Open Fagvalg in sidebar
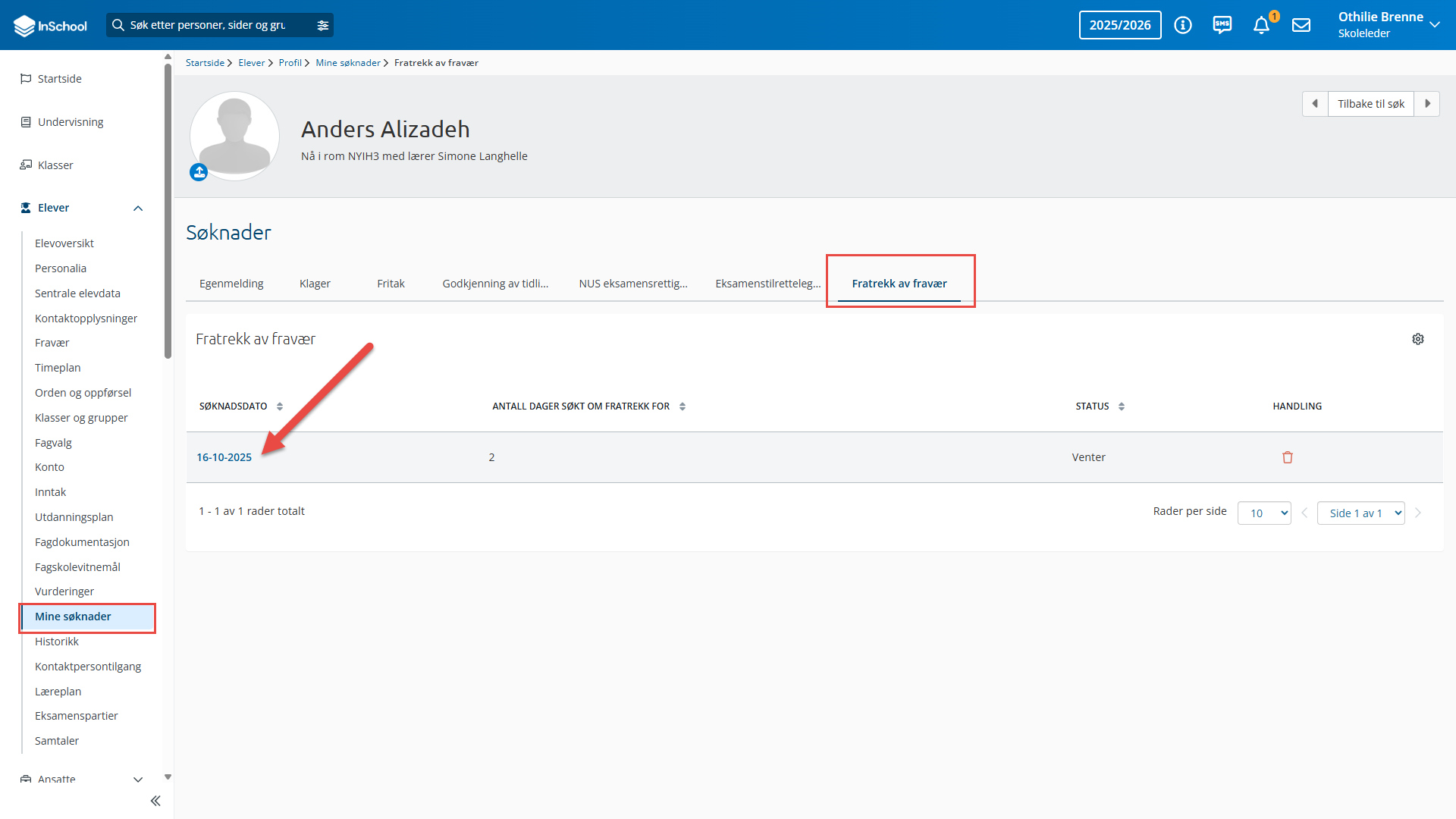The width and height of the screenshot is (1456, 819). tap(53, 443)
